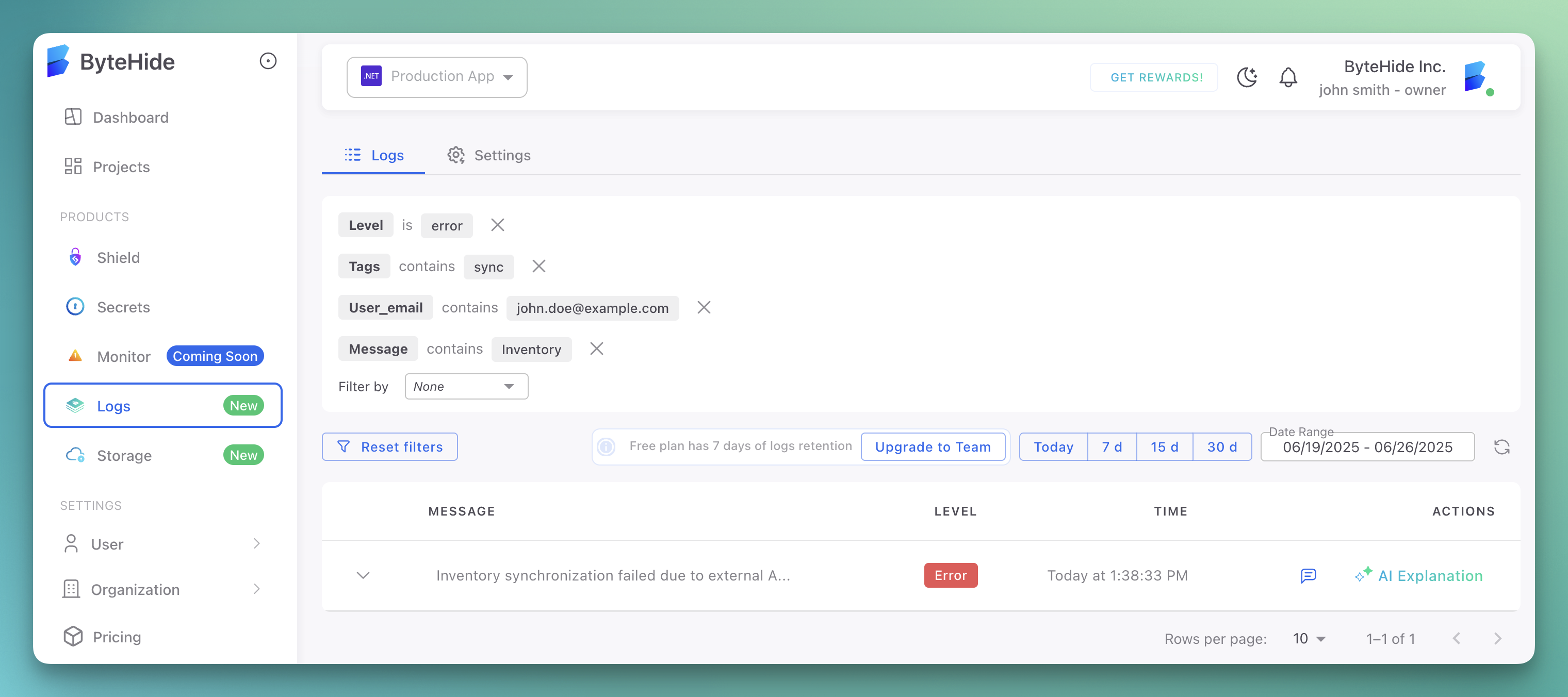The width and height of the screenshot is (1568, 697).
Task: Toggle dark mode with the moon icon
Action: pos(1247,77)
